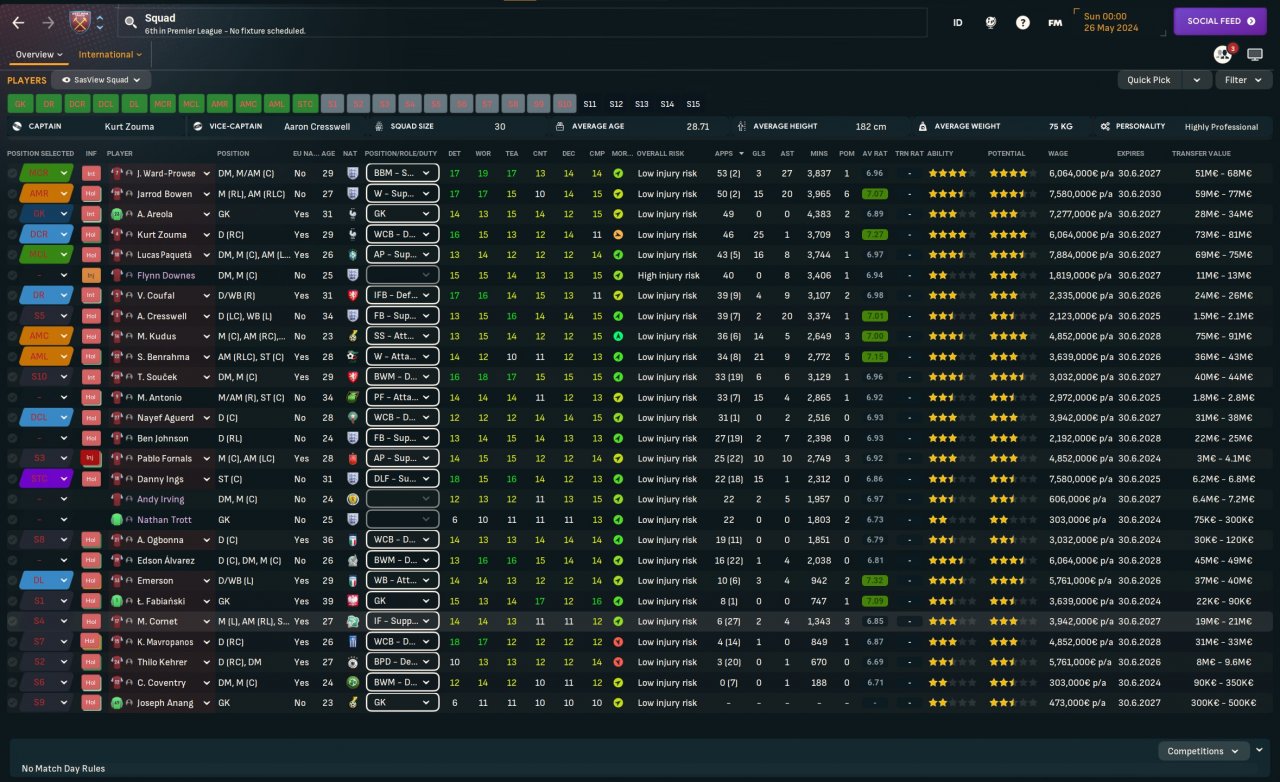Switch clubs using the up-down arrows by badge
The height and width of the screenshot is (782, 1280).
tap(100, 22)
